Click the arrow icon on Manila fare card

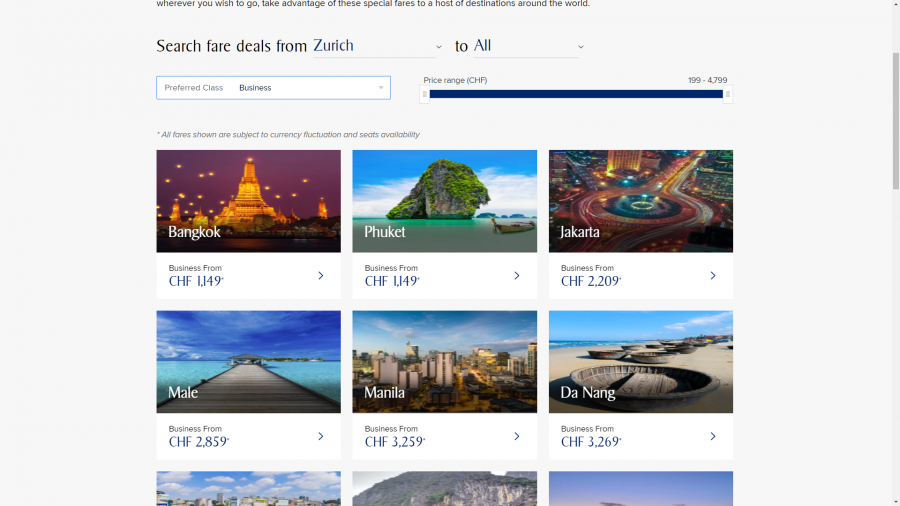(517, 437)
